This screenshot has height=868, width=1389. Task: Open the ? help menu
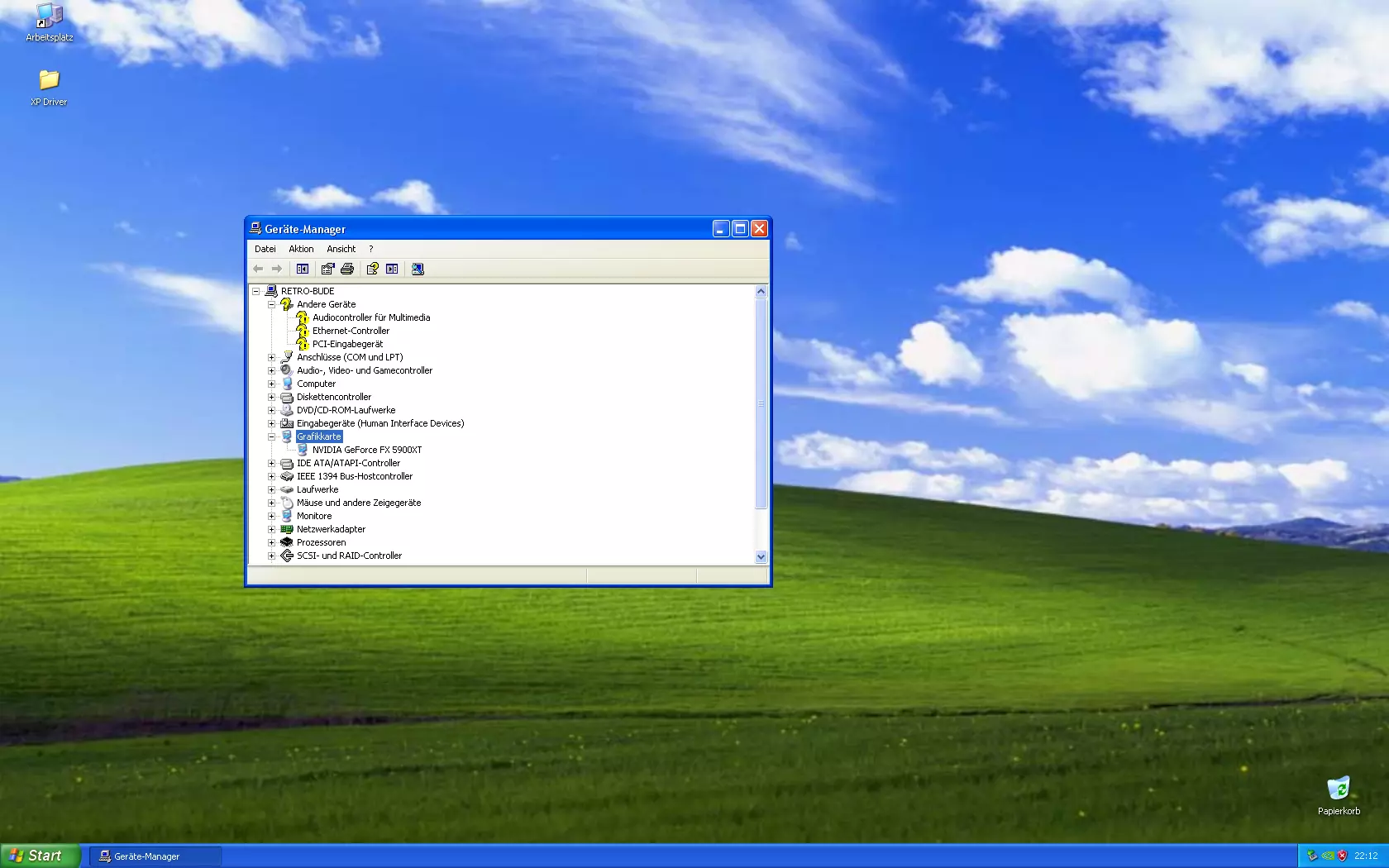(371, 249)
